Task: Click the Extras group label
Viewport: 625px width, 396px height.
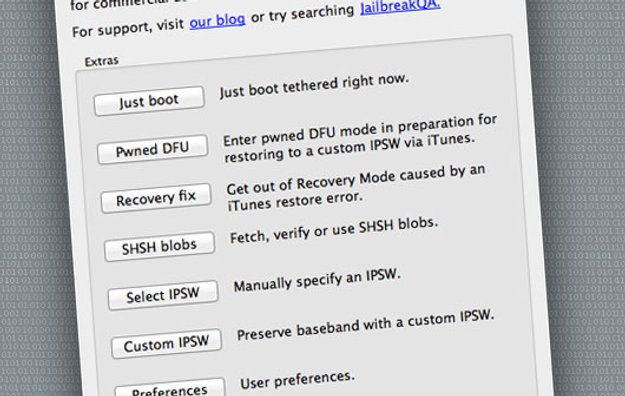Action: (x=102, y=61)
